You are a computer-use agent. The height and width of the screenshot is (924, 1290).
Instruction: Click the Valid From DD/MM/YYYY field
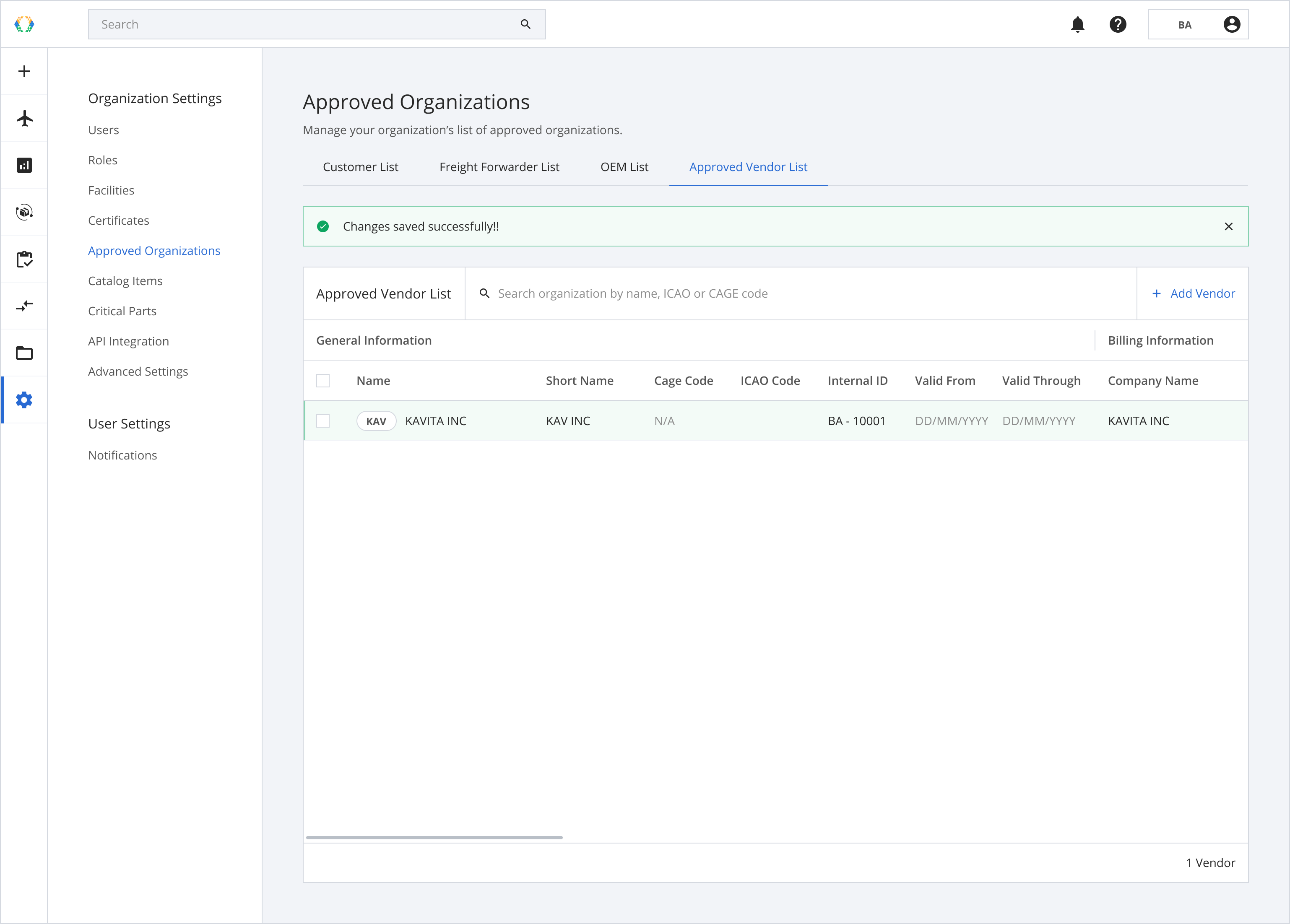coord(952,421)
